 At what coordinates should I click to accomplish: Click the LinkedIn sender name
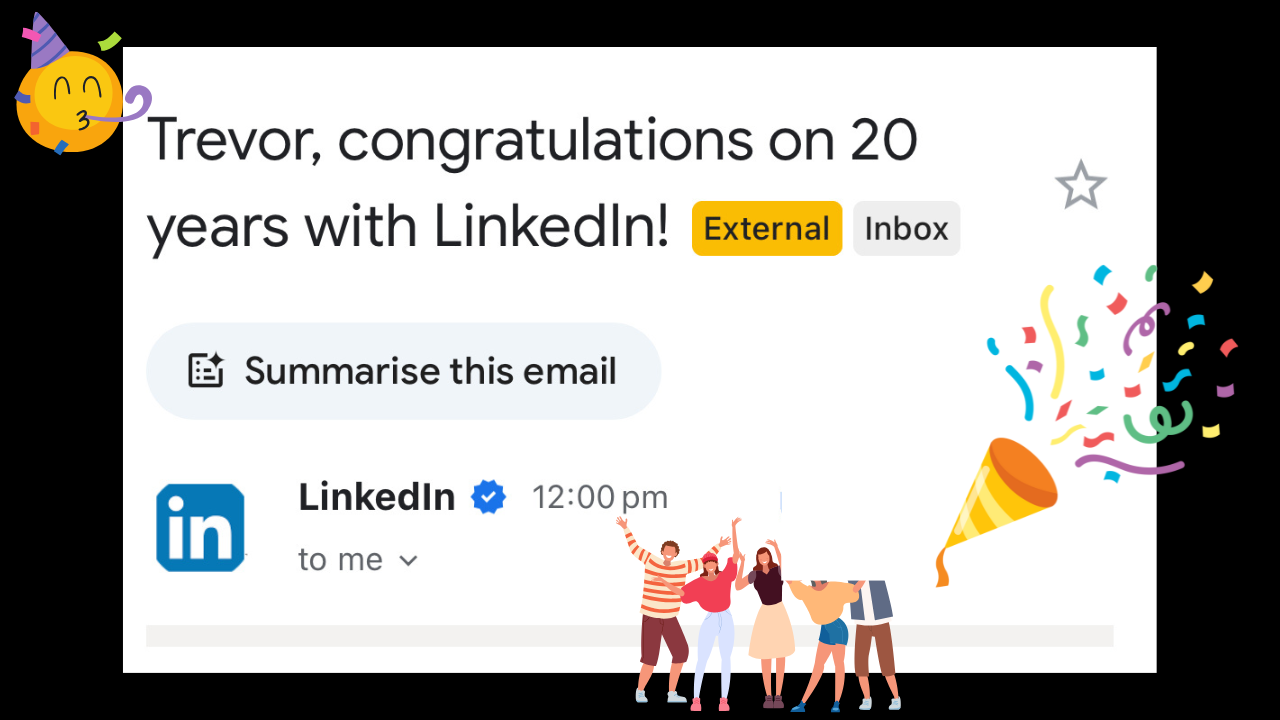377,497
